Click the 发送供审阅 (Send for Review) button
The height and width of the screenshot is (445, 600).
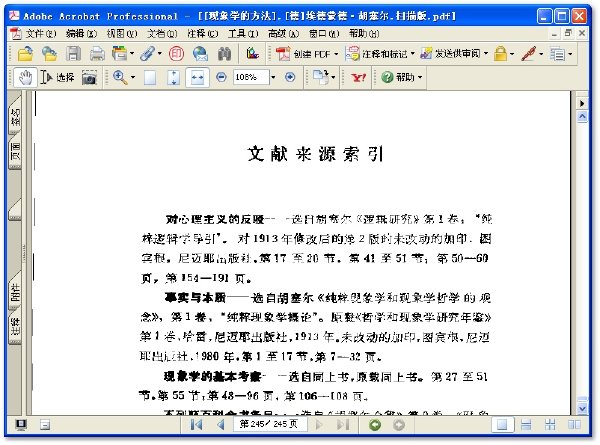click(450, 54)
